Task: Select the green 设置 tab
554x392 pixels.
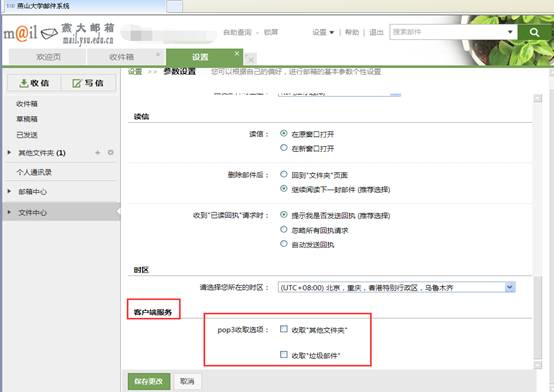Action: click(x=204, y=57)
